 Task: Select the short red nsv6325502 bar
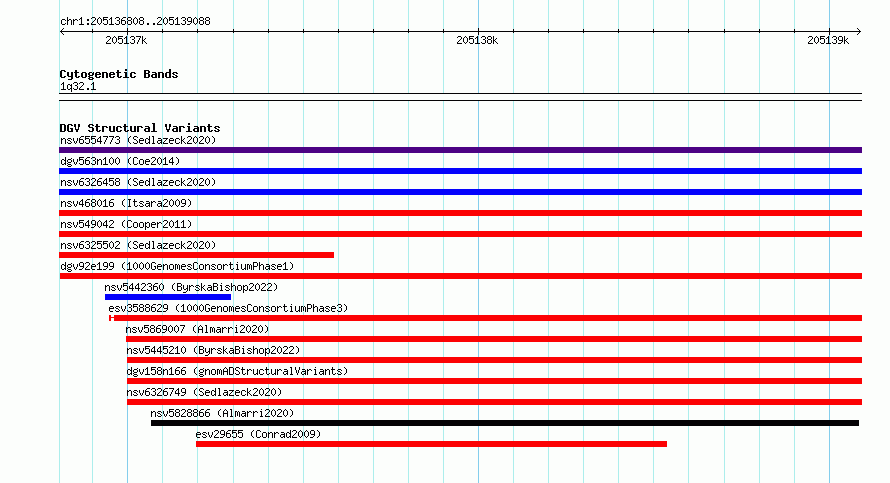[196, 255]
